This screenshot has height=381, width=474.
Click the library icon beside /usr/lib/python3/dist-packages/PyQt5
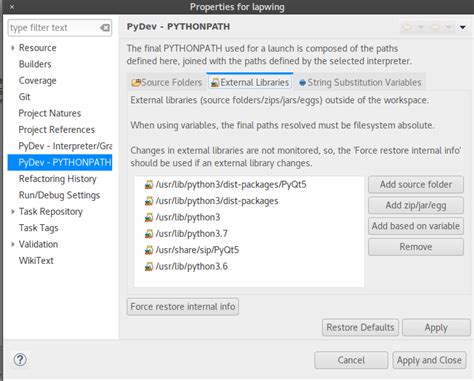149,185
